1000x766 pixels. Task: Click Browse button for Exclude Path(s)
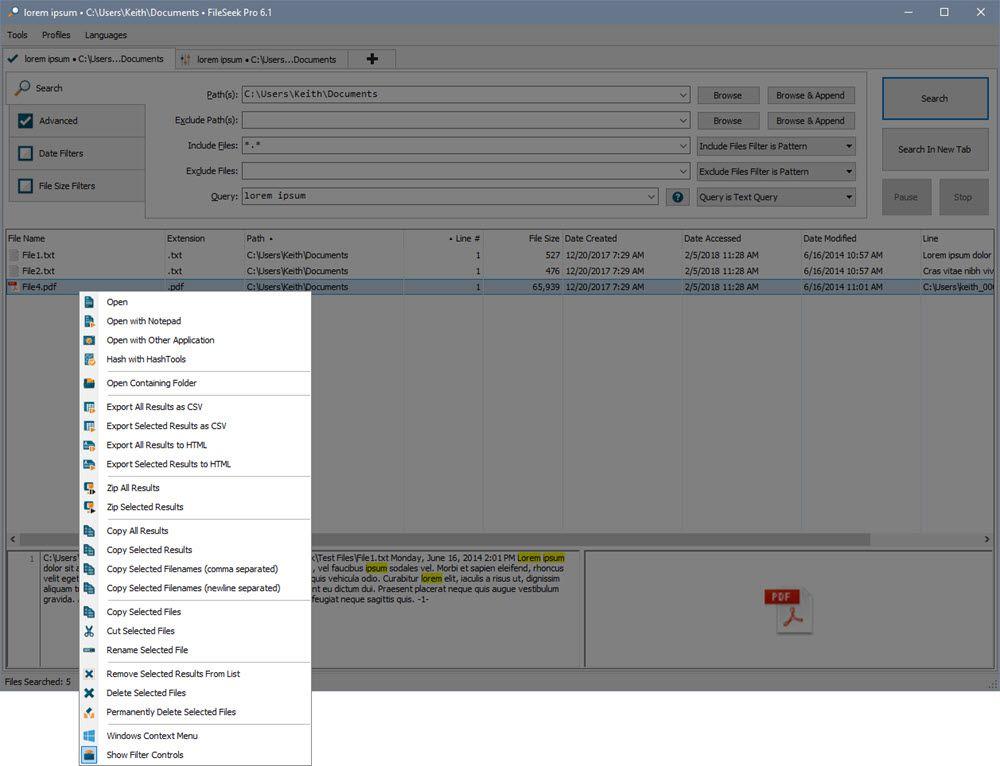[x=728, y=121]
